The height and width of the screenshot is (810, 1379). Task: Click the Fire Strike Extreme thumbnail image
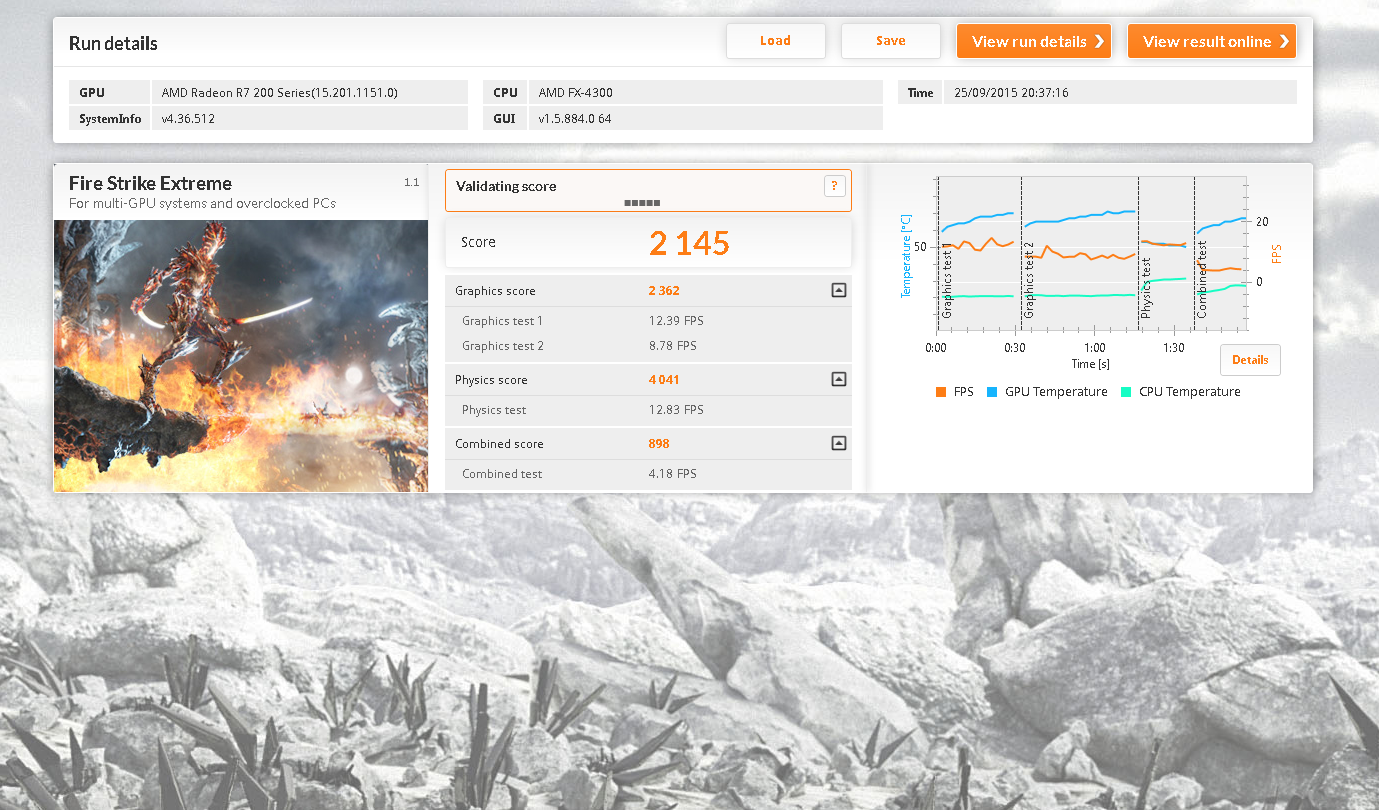click(240, 356)
